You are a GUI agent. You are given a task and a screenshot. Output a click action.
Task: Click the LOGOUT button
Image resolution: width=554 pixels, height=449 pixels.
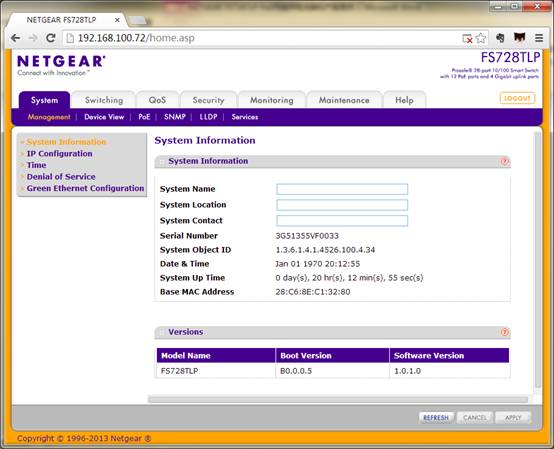[x=517, y=98]
